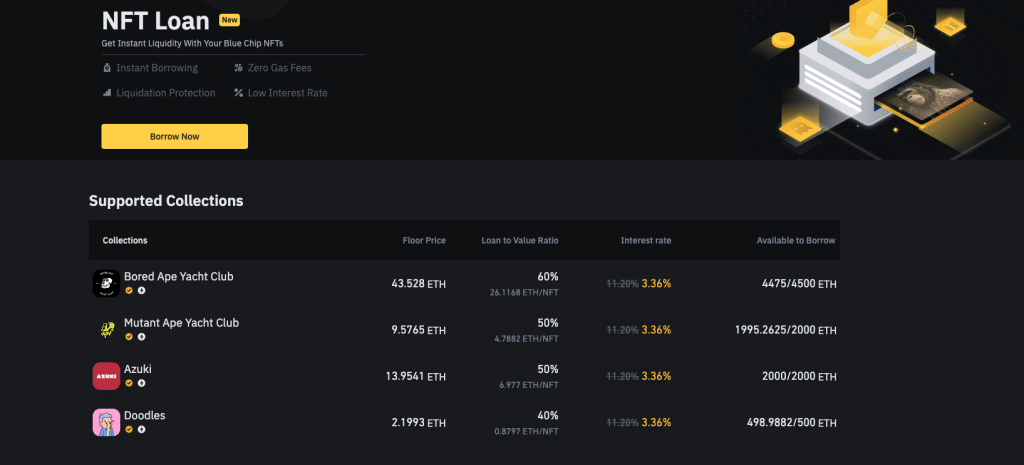The image size is (1024, 465).
Task: Select the red Azuki logo thumbnail
Action: (x=106, y=376)
